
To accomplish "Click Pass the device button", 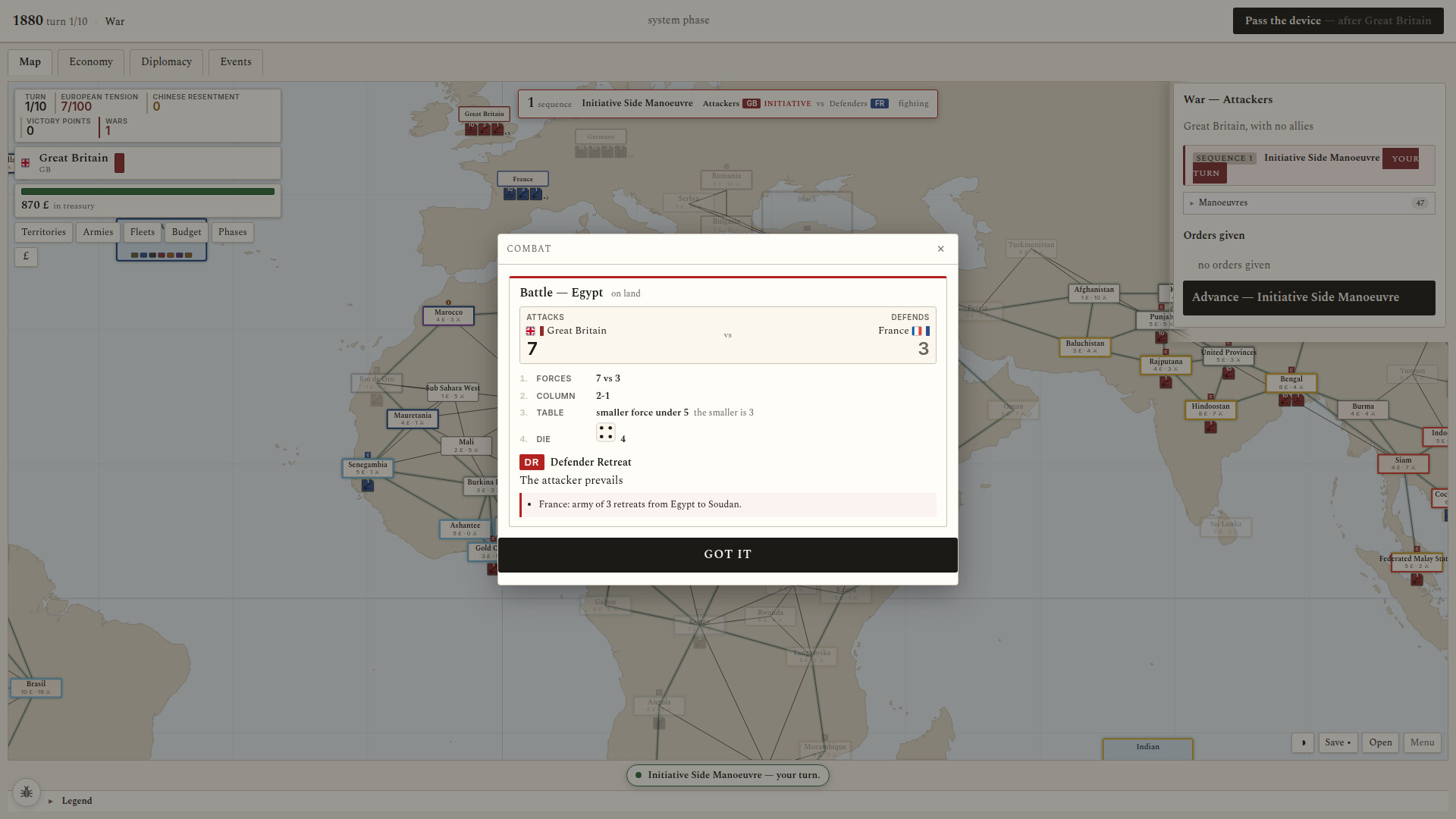I will tap(1338, 20).
